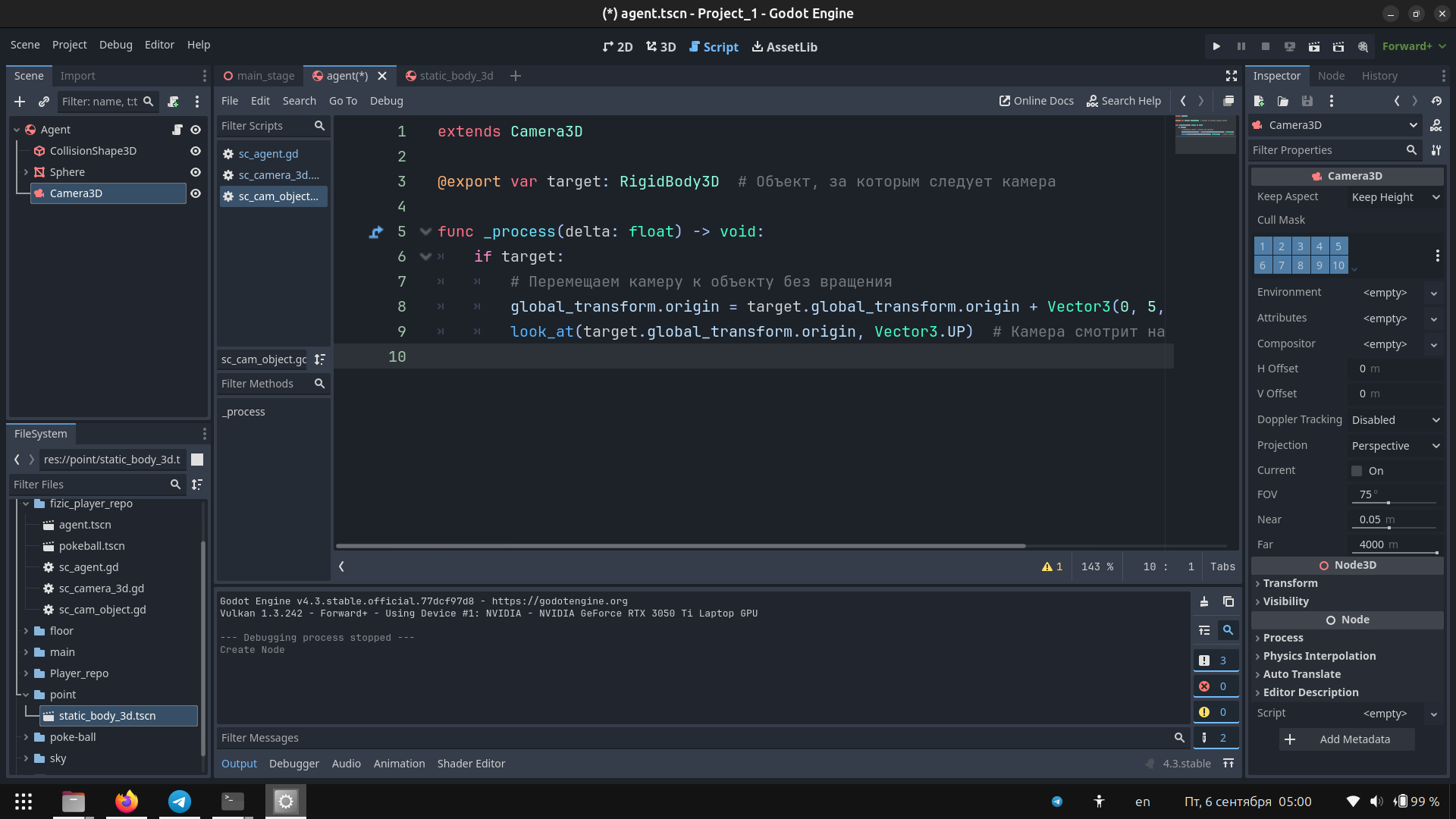Switch to the Debugger bottom panel tab
This screenshot has width=1456, height=819.
(x=293, y=764)
